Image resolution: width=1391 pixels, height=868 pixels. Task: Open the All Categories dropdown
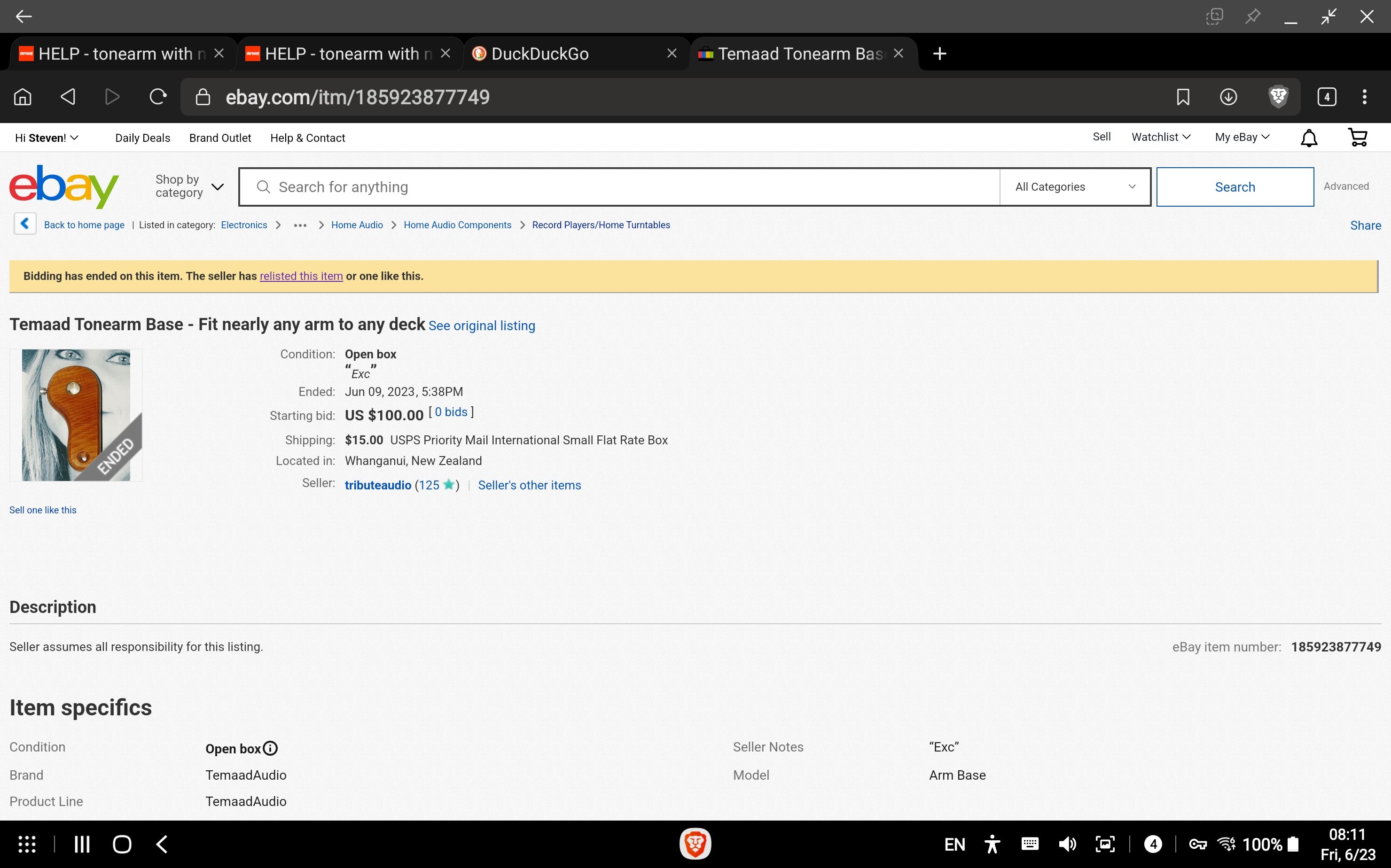coord(1075,186)
